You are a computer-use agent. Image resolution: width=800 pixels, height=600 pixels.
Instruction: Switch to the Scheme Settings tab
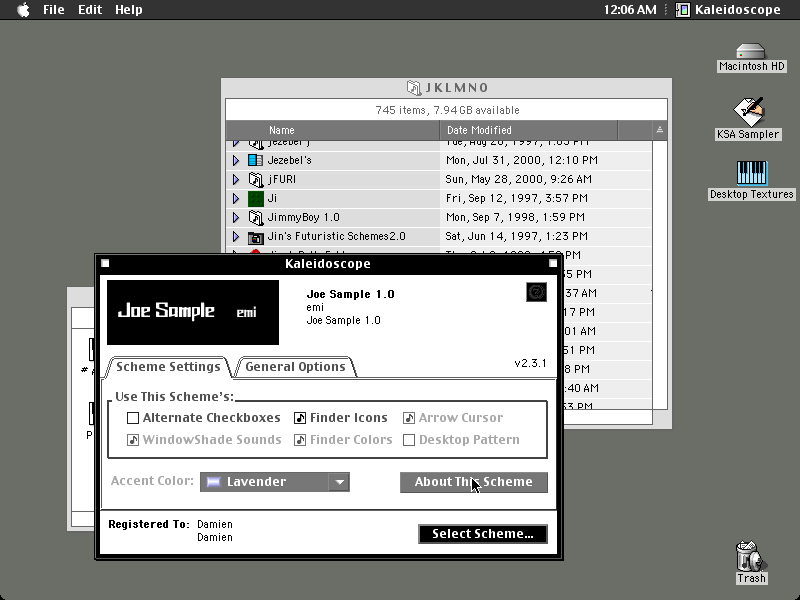[168, 367]
